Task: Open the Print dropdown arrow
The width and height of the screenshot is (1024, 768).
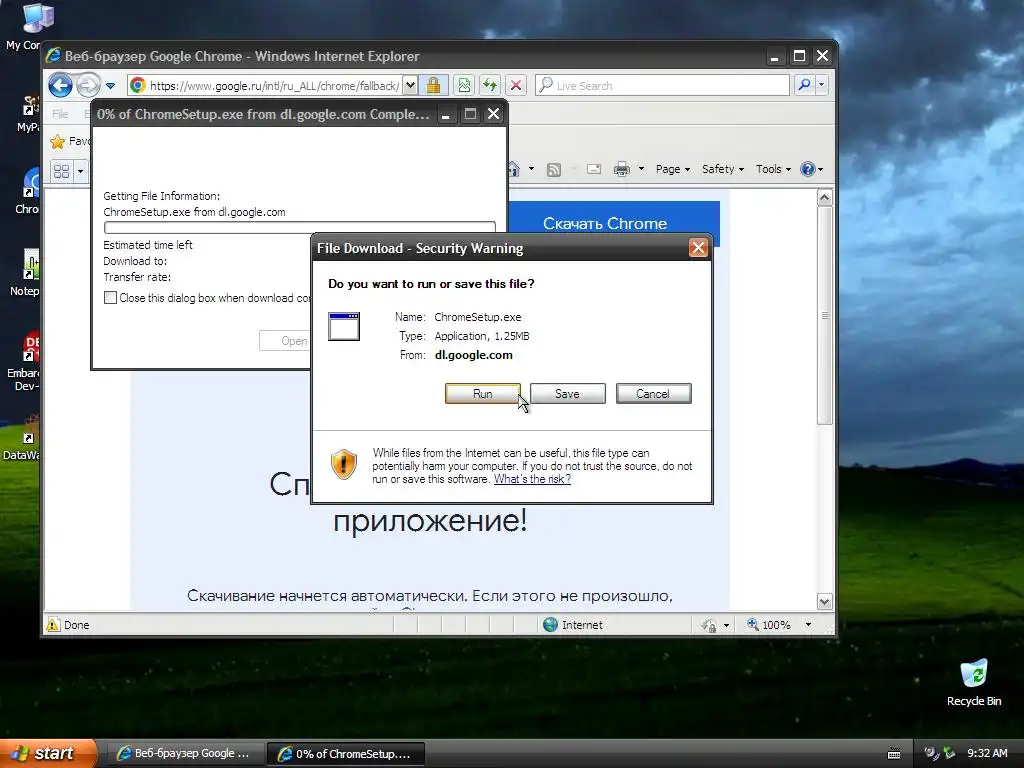Action: 641,169
